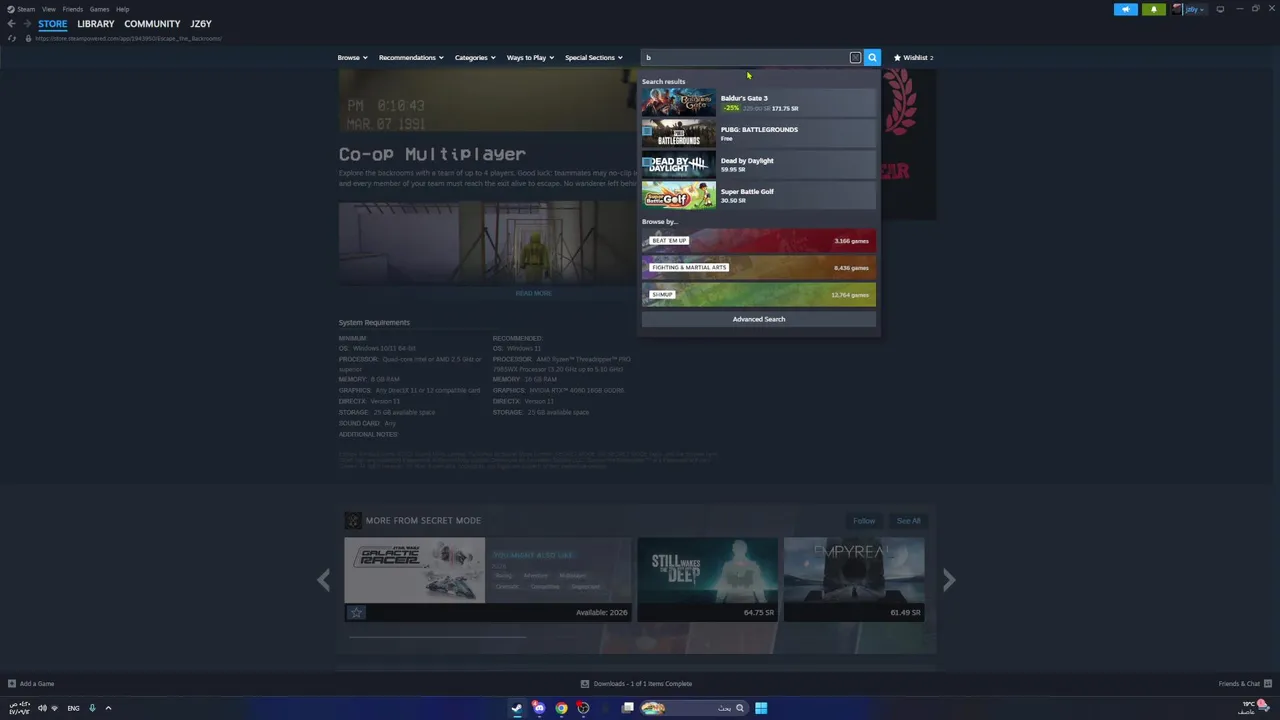The width and height of the screenshot is (1280, 720).
Task: Click the taskbar volume icon
Action: pyautogui.click(x=42, y=708)
